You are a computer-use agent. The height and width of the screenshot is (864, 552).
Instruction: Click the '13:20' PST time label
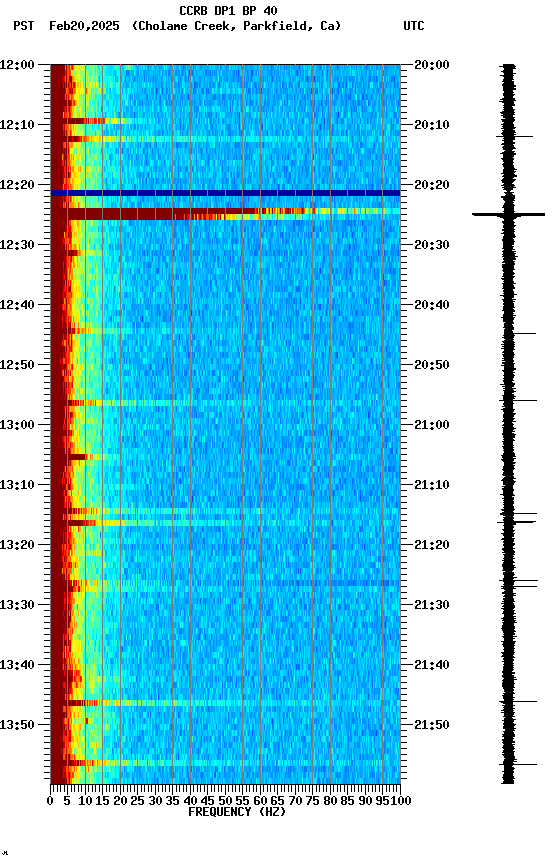tap(17, 546)
